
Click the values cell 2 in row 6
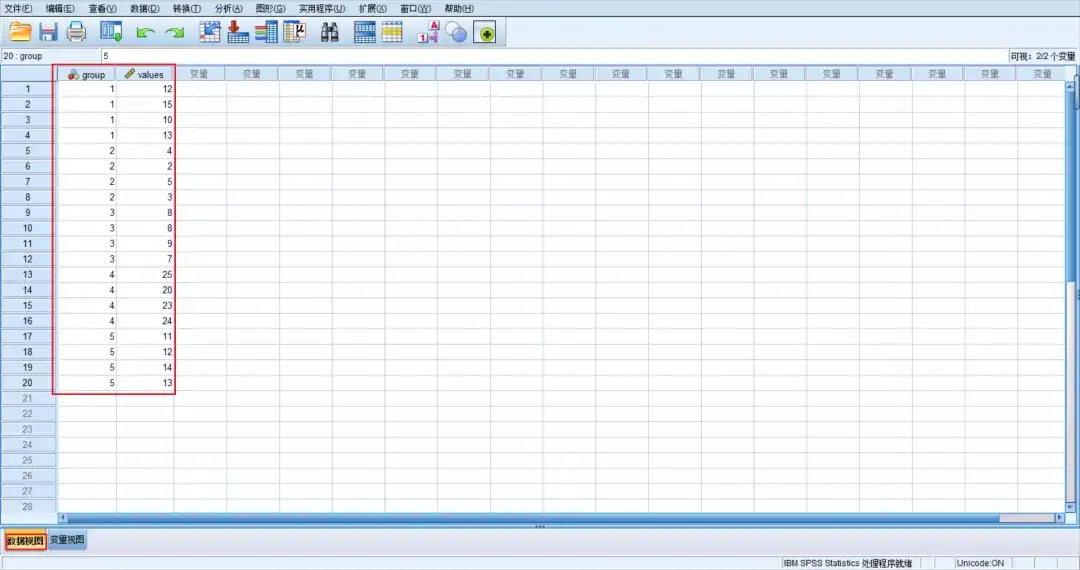(x=145, y=167)
